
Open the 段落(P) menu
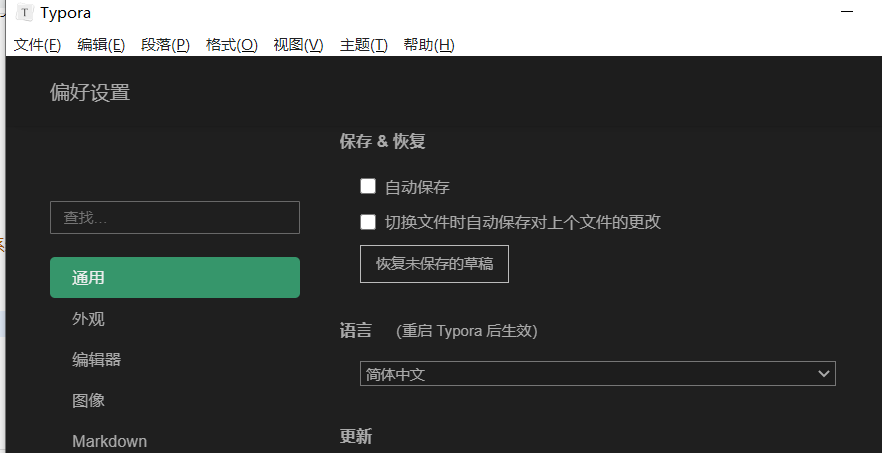[x=165, y=45]
